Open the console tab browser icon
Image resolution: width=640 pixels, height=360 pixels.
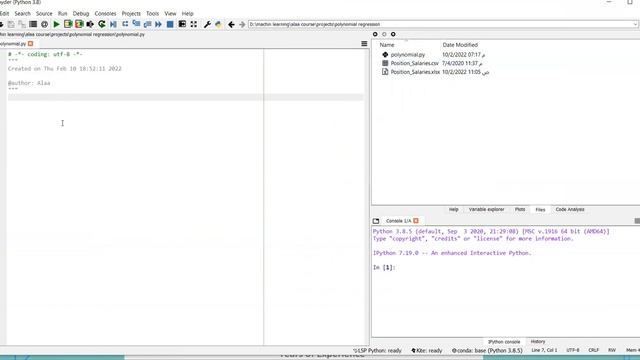tap(376, 221)
